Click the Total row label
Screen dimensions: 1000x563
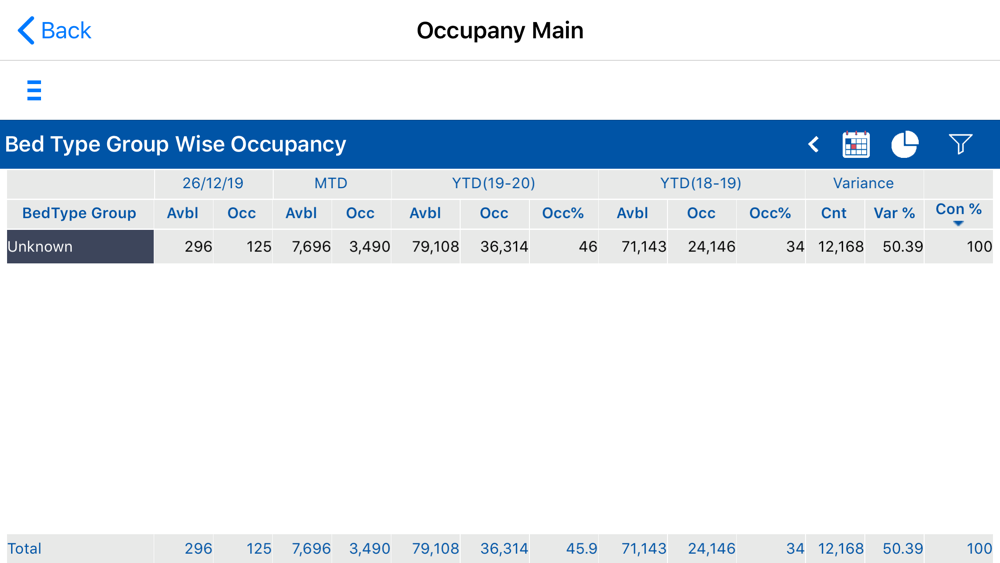[x=24, y=548]
